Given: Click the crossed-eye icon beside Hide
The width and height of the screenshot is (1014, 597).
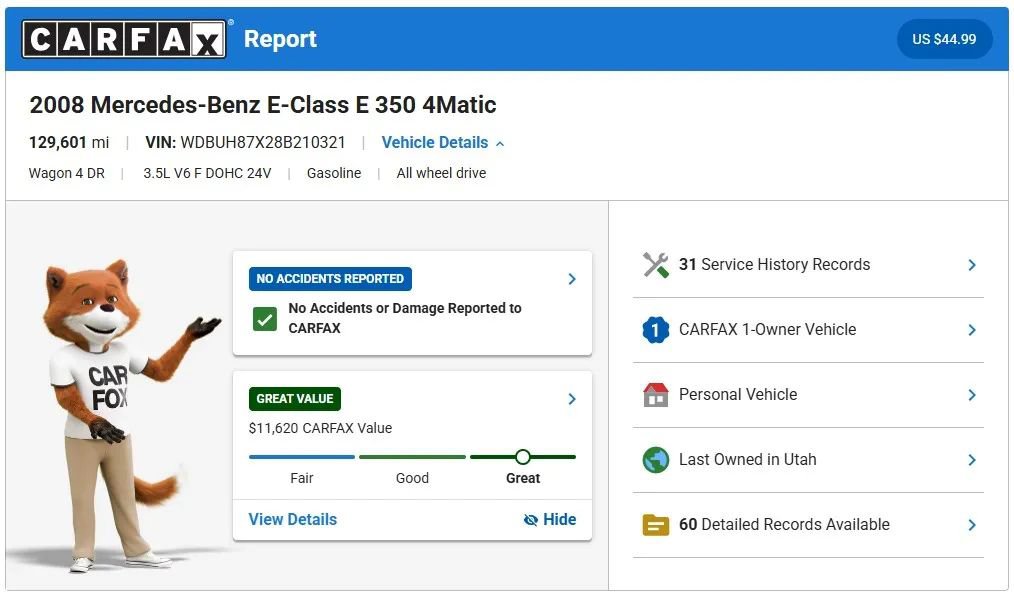Looking at the screenshot, I should tap(530, 520).
